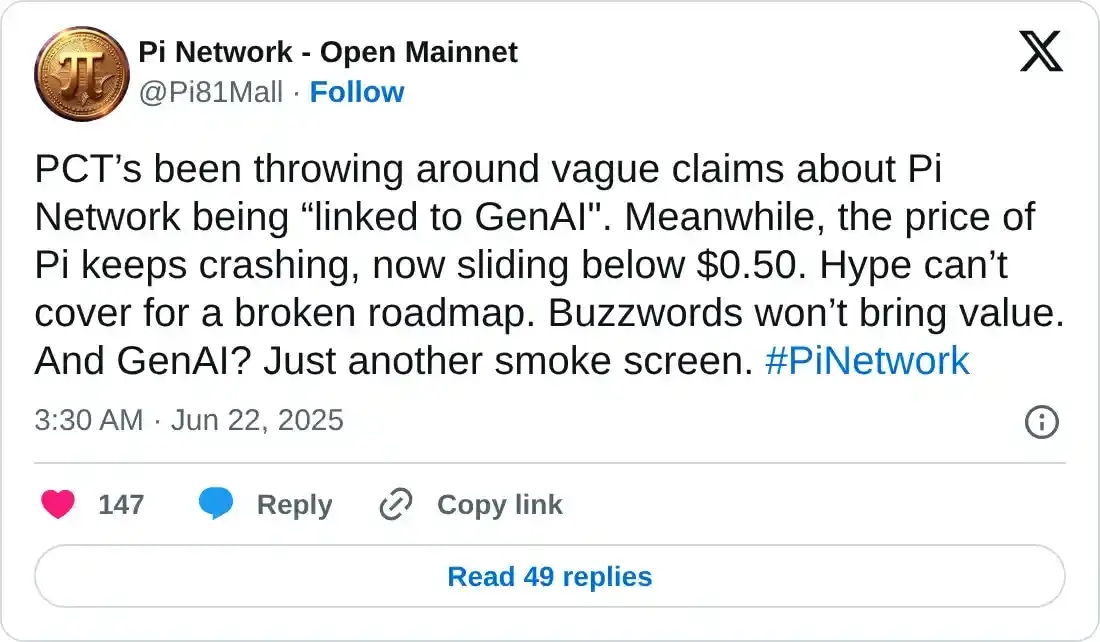The image size is (1100, 642).
Task: Follow the @Pi81Mall account
Action: (357, 92)
